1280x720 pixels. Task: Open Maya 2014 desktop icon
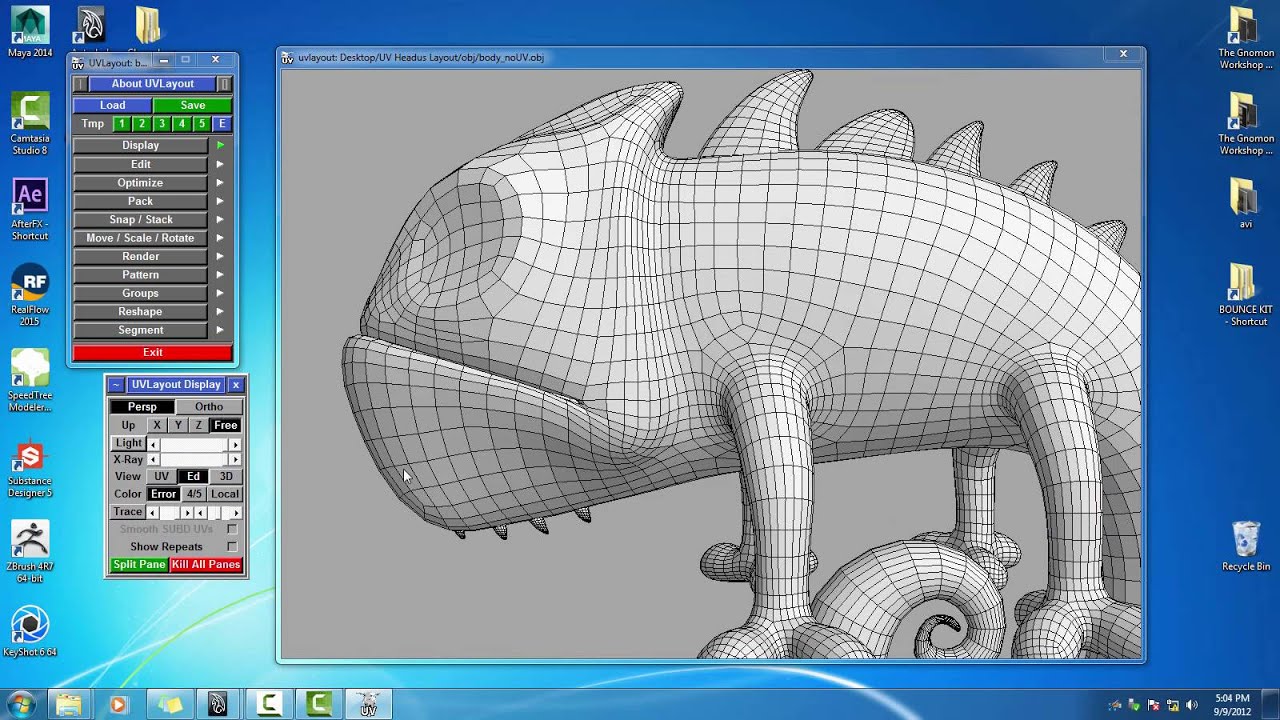(29, 33)
